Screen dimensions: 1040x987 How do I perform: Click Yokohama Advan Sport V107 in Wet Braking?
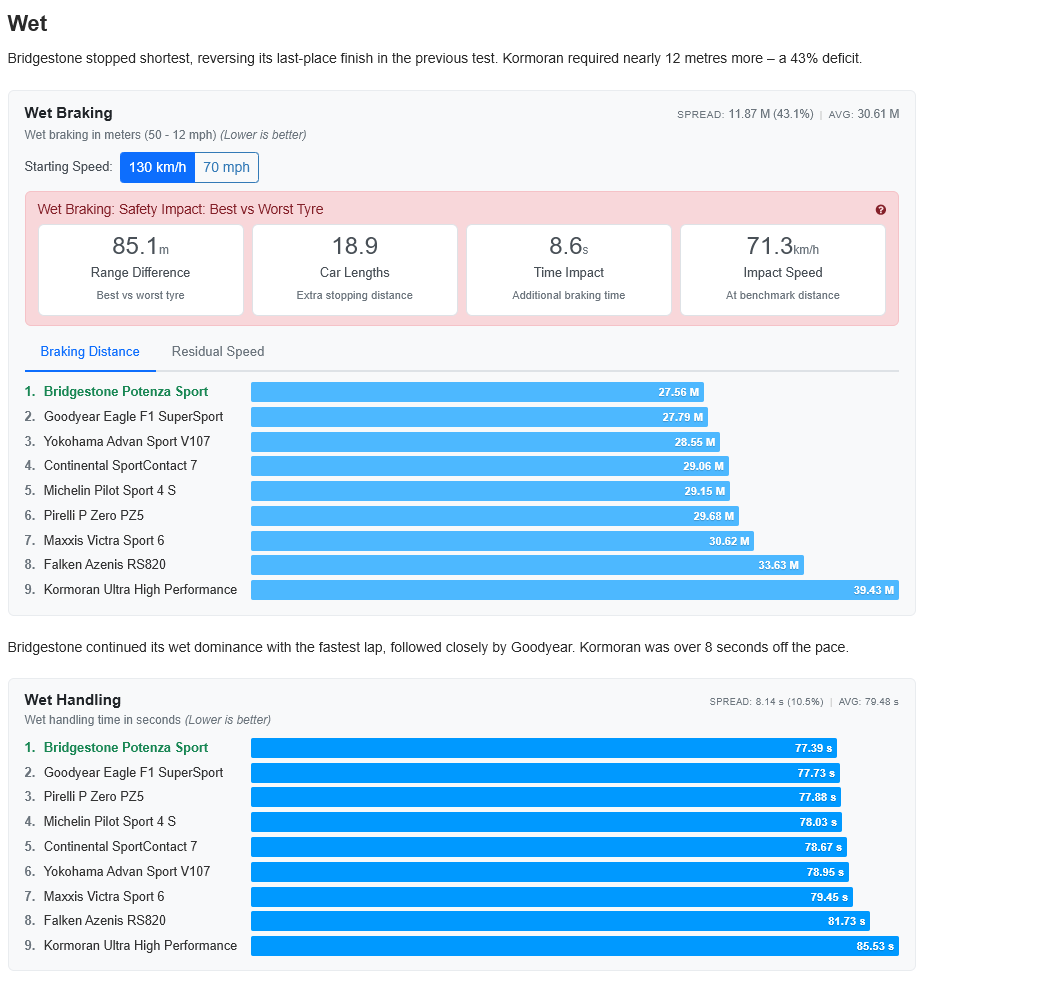[x=127, y=441]
